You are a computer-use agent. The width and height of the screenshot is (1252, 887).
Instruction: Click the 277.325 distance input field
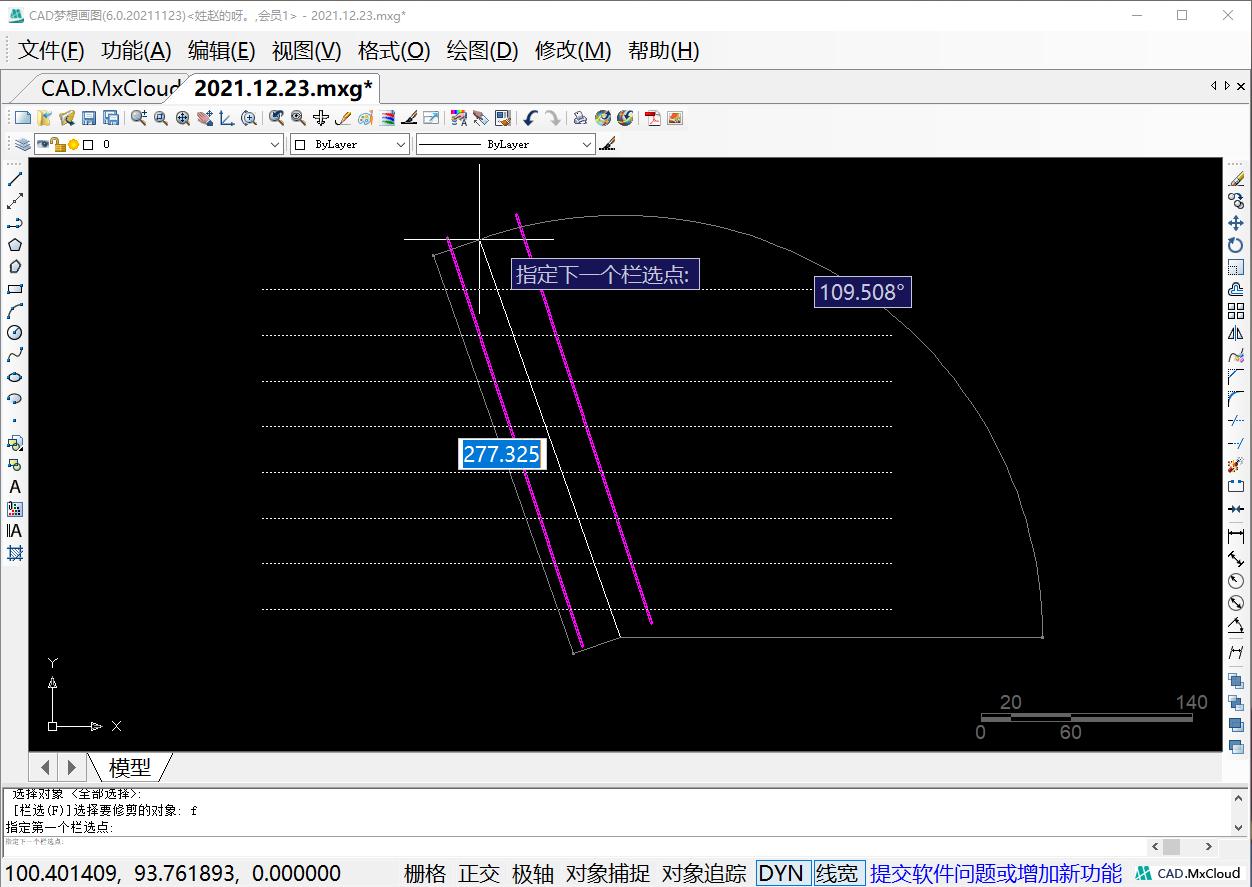click(502, 454)
